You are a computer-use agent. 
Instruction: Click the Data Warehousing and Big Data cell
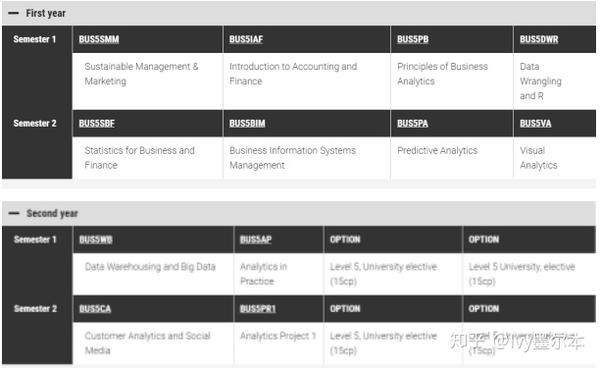pyautogui.click(x=153, y=274)
